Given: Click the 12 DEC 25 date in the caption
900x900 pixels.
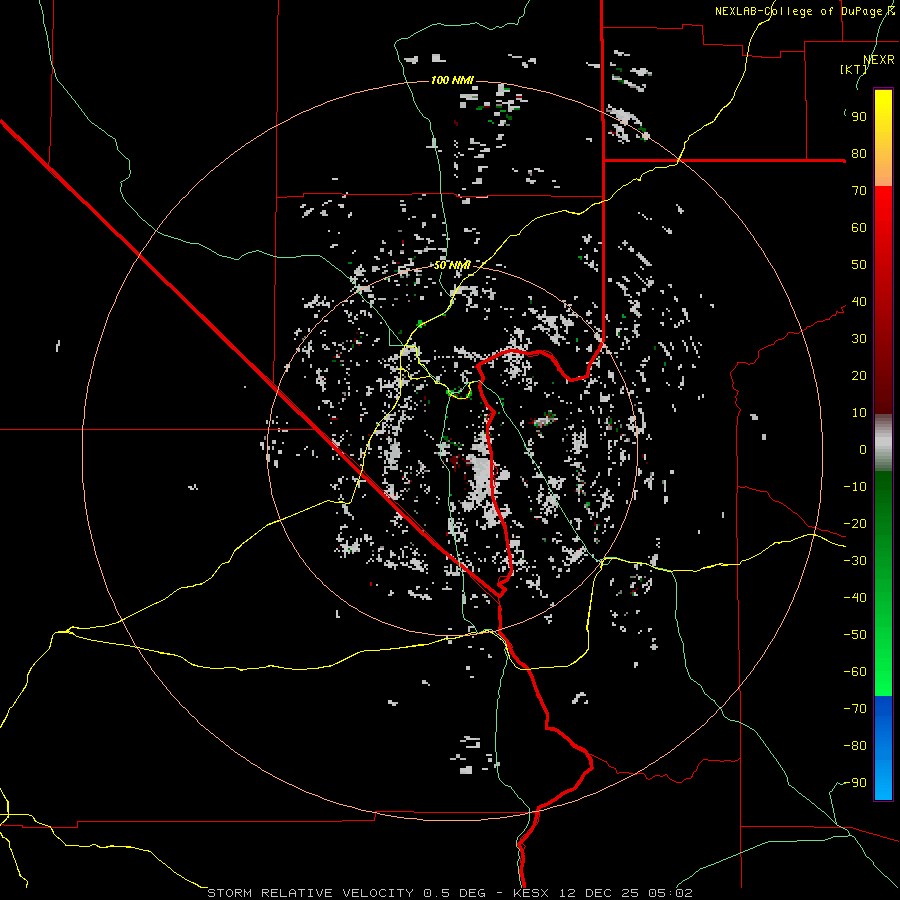Looking at the screenshot, I should click(599, 893).
